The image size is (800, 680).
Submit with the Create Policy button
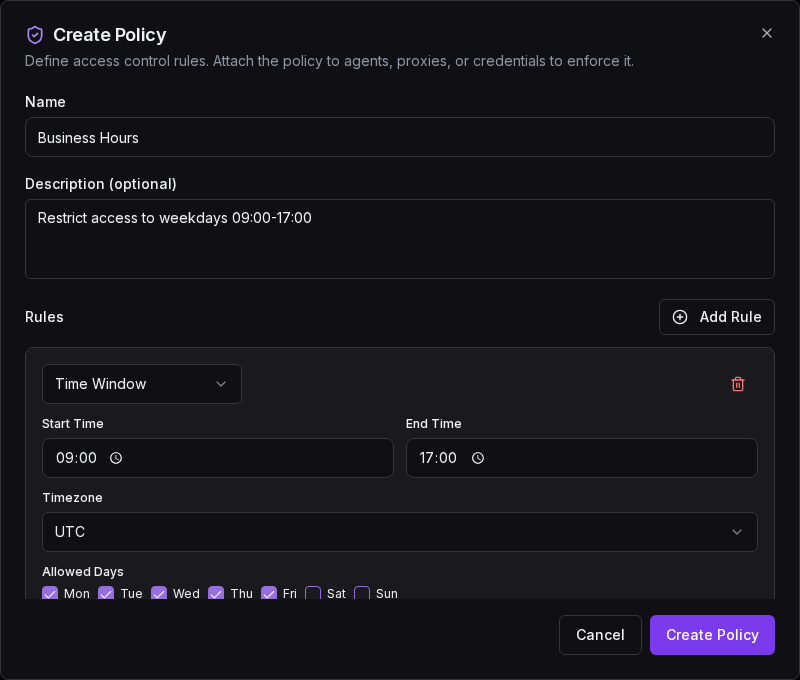712,635
